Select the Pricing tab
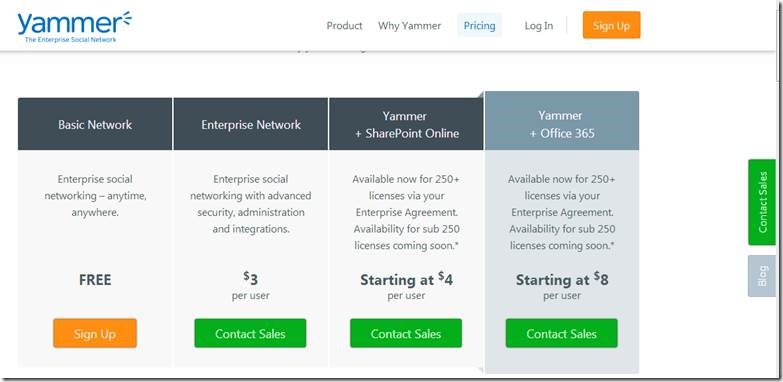This screenshot has width=783, height=382. [479, 25]
